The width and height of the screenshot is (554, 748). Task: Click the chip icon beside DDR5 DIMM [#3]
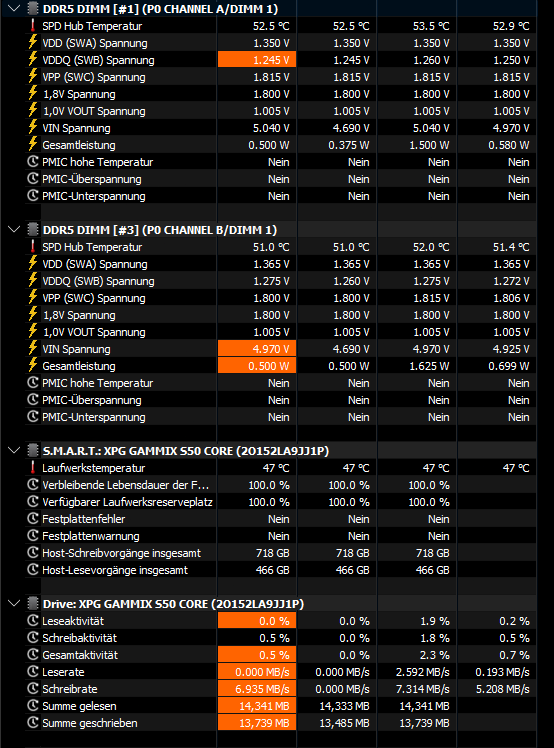[x=32, y=229]
